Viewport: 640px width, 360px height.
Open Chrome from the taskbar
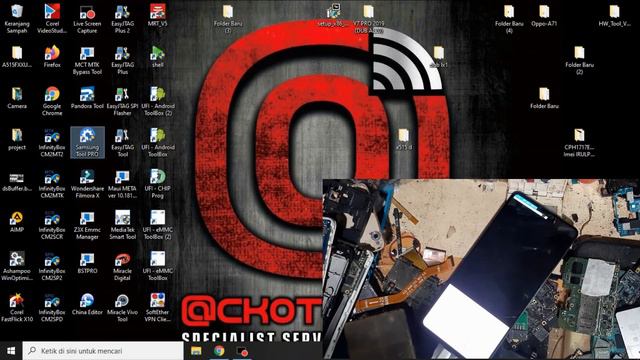click(219, 351)
